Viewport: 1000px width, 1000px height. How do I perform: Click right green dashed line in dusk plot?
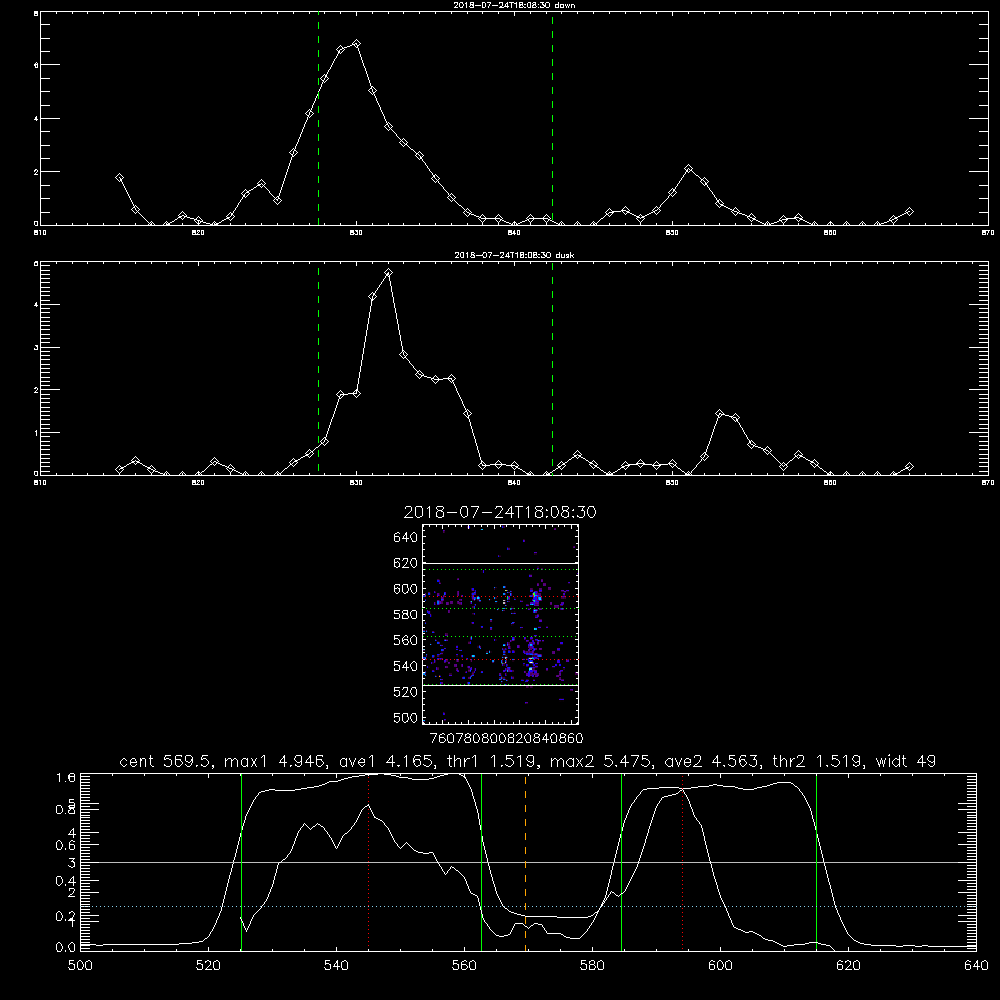tap(552, 368)
